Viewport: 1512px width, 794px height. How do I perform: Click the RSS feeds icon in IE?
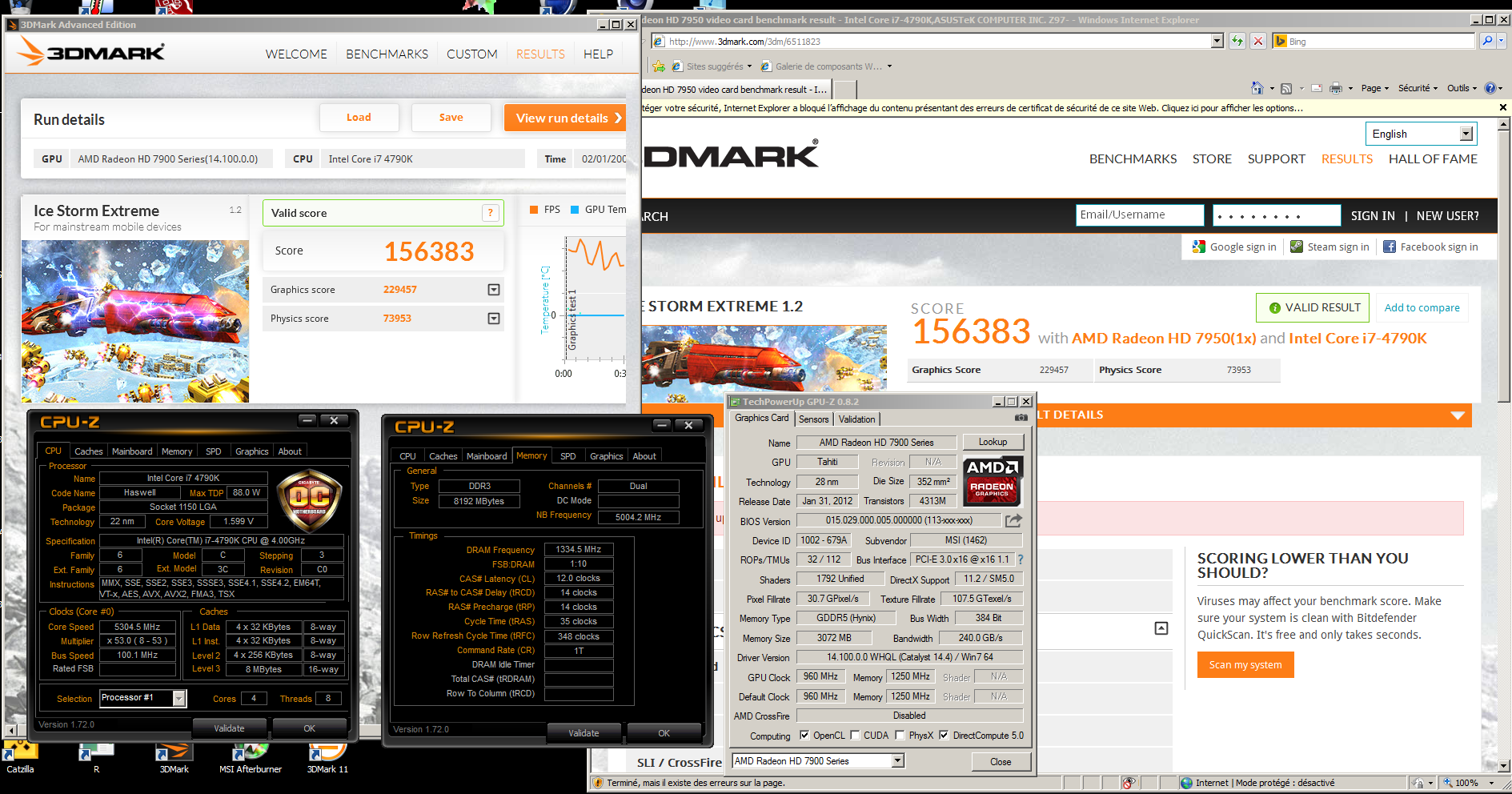(x=1286, y=88)
